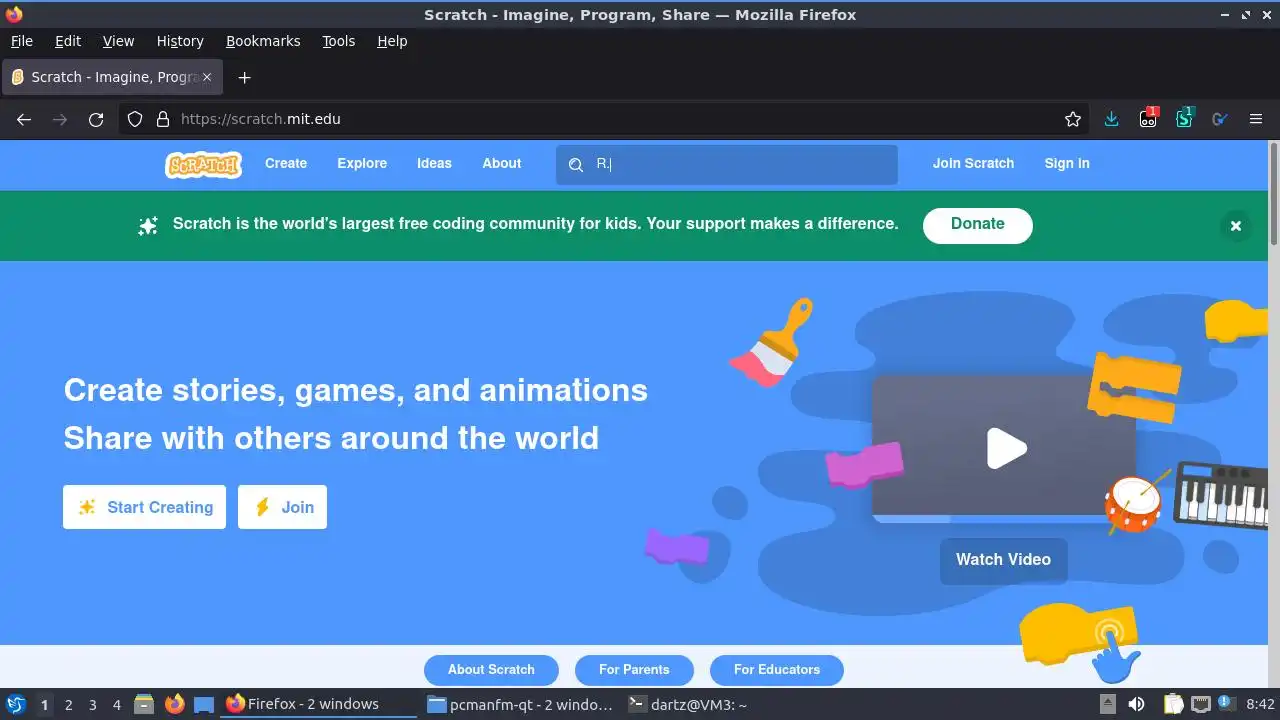Image resolution: width=1280 pixels, height=720 pixels.
Task: Go to the Ideas page
Action: coord(434,163)
